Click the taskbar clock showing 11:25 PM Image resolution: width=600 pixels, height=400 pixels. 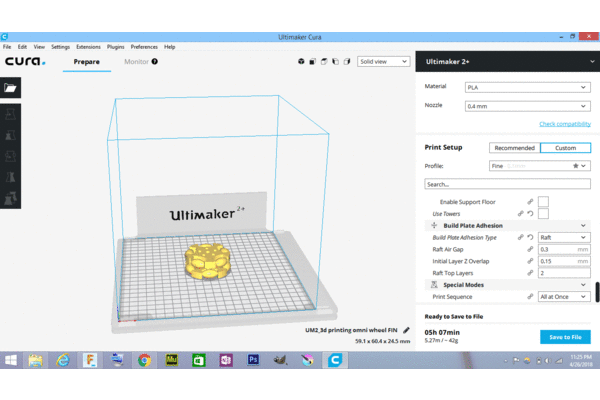click(x=581, y=361)
